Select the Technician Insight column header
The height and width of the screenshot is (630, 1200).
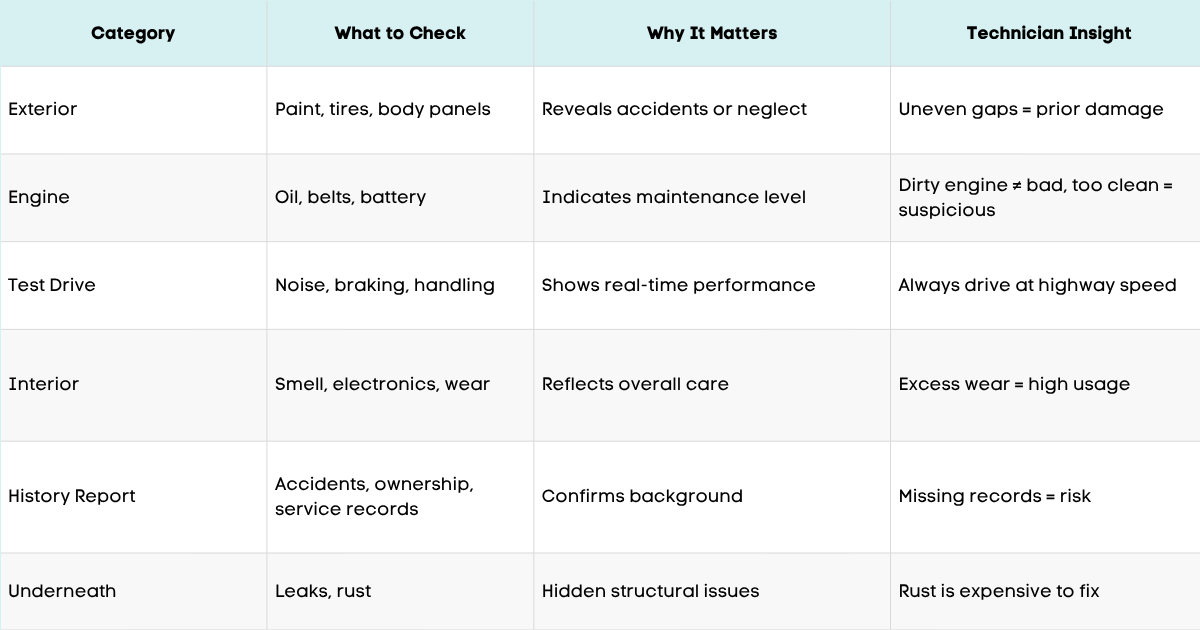(x=1049, y=33)
